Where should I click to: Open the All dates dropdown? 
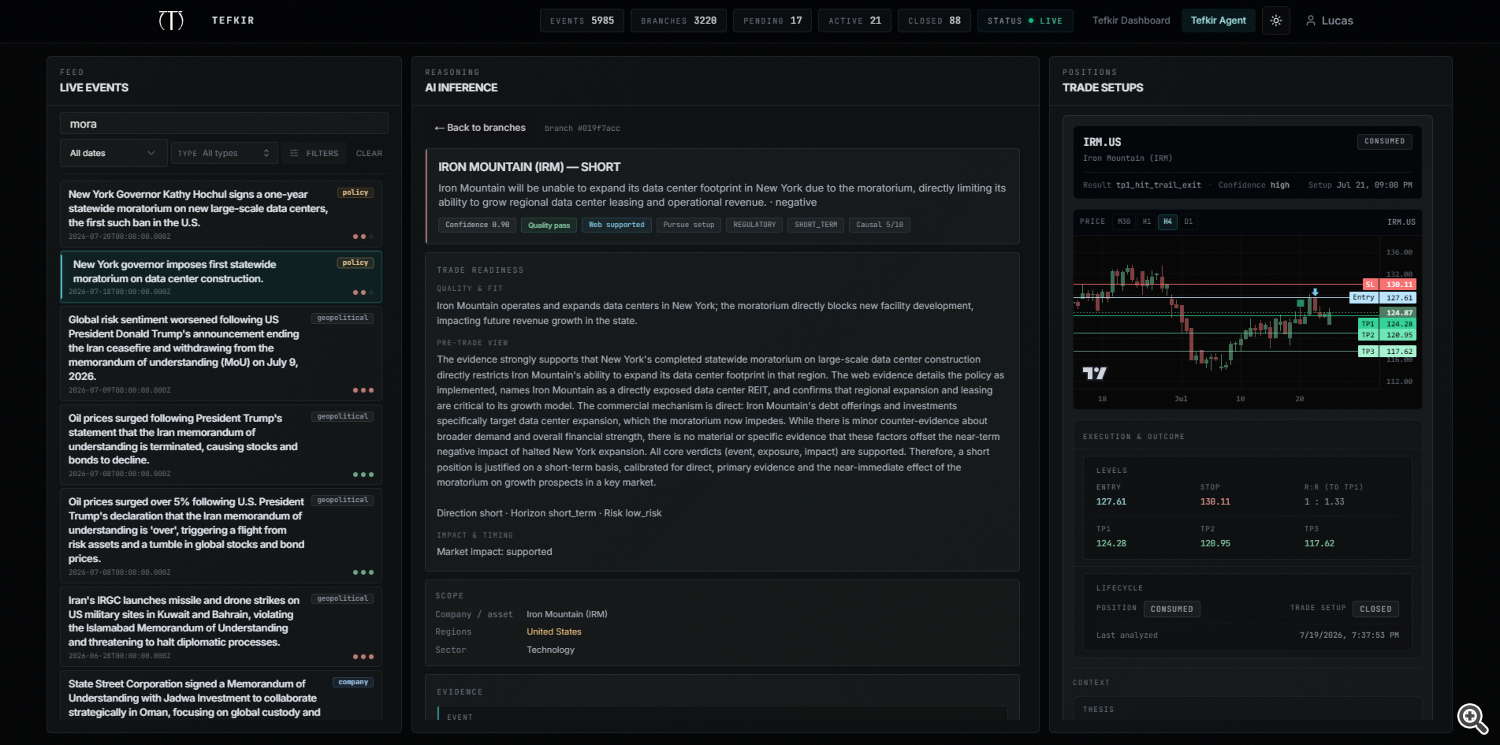(113, 153)
